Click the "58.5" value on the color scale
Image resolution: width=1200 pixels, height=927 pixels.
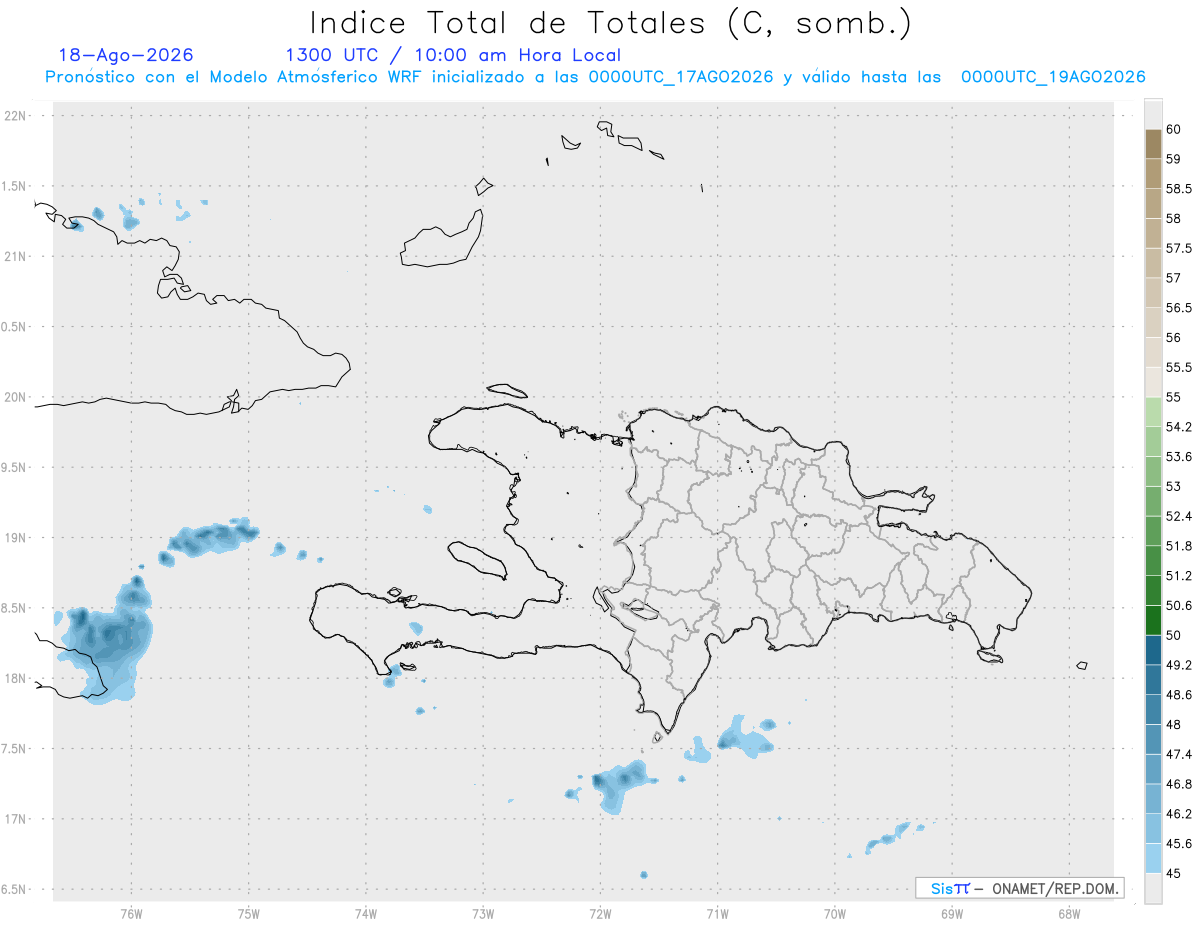(x=1178, y=188)
